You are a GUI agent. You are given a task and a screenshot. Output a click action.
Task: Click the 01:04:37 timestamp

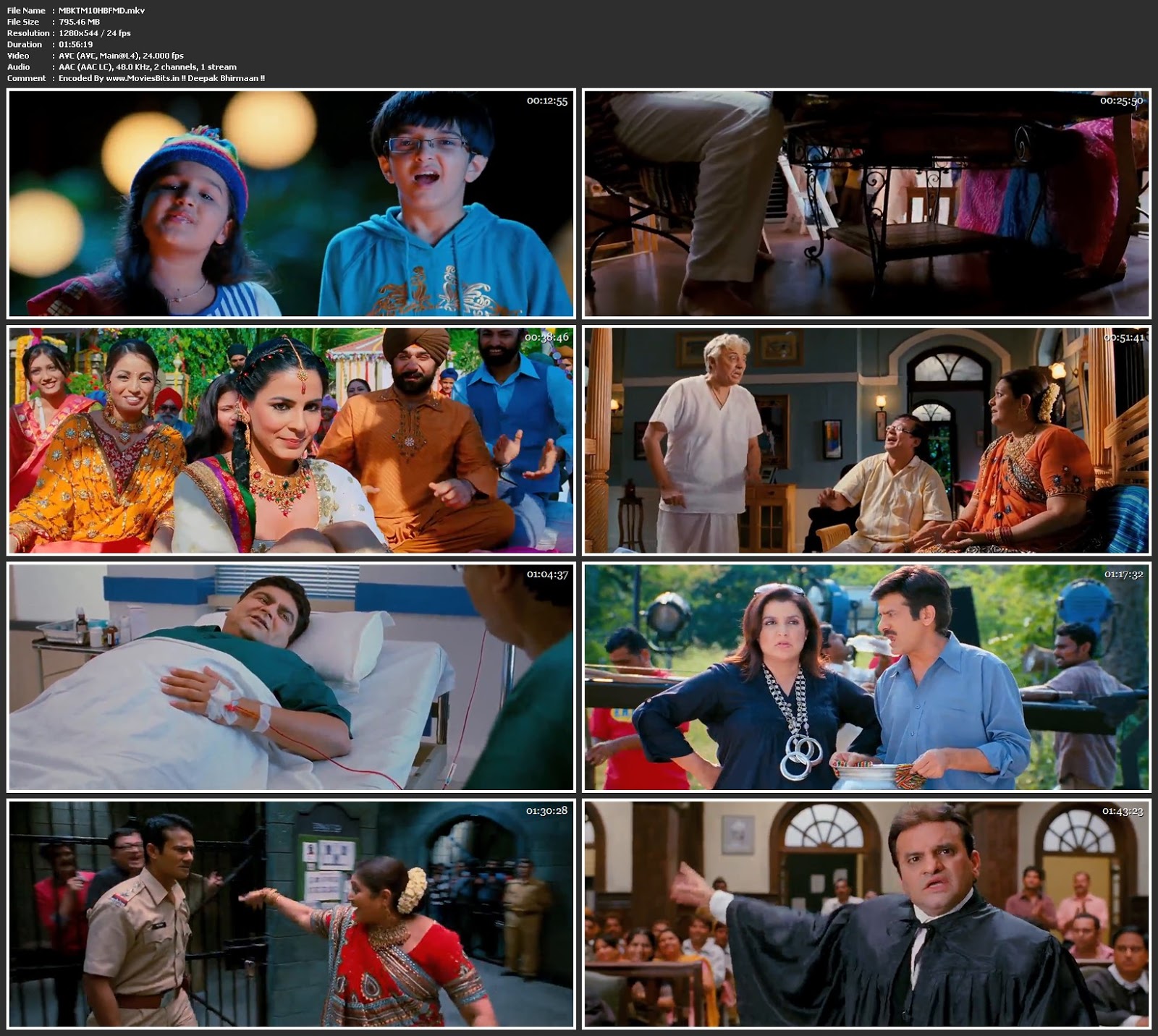(x=546, y=574)
